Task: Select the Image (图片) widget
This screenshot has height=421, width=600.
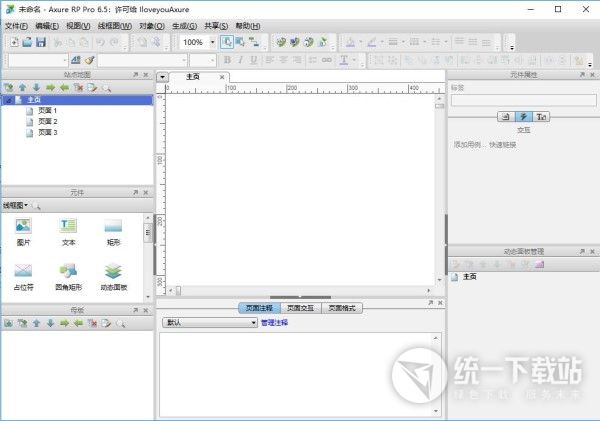Action: tap(23, 230)
